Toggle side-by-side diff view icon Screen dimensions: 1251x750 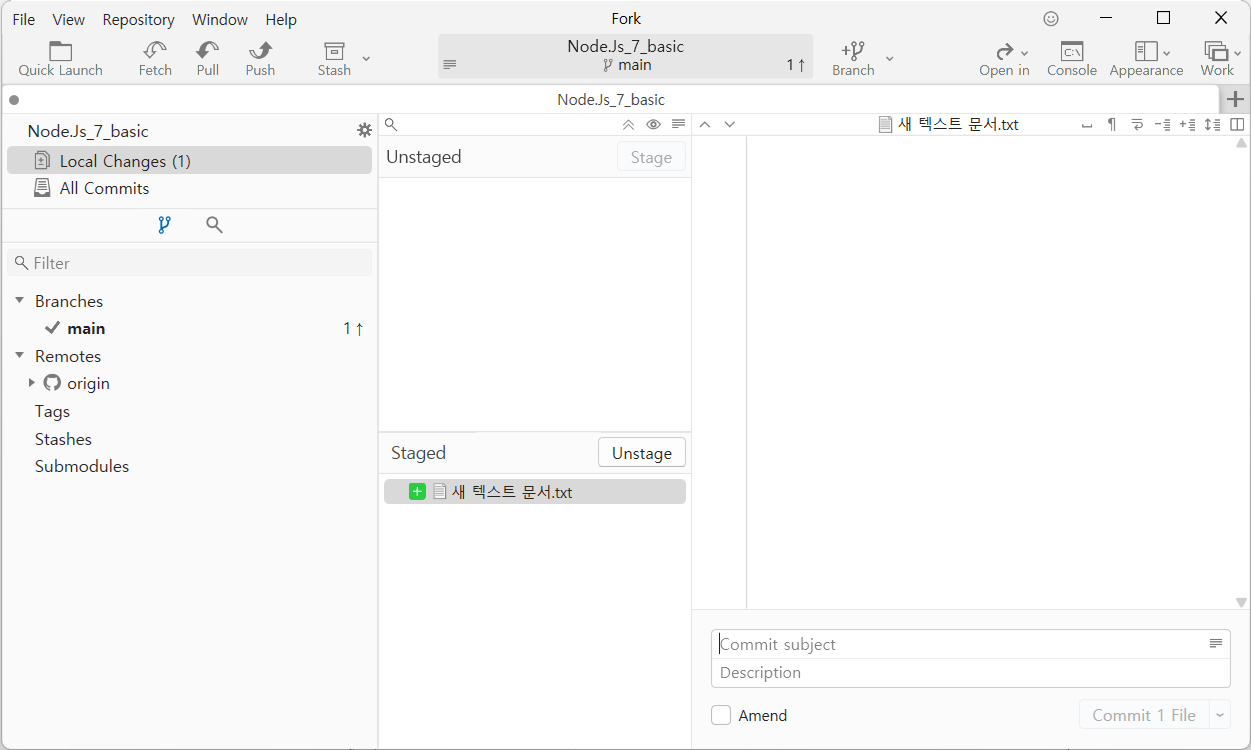[1237, 125]
